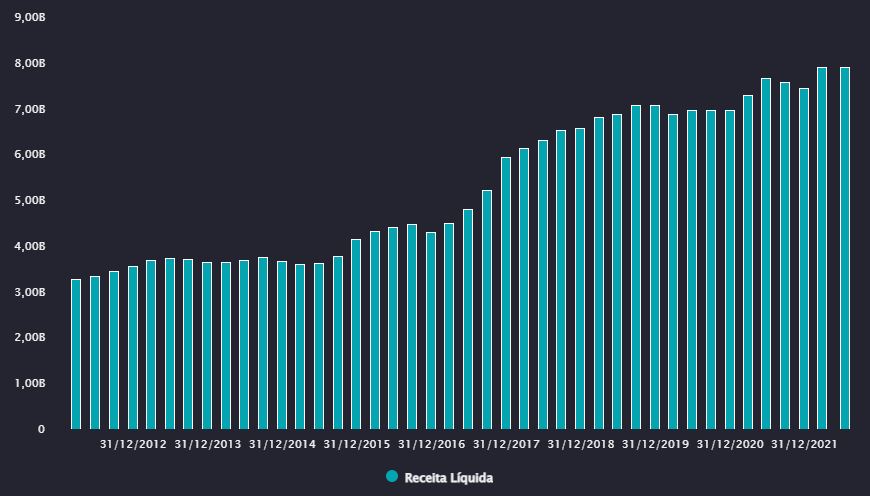Click the 5,00B value on the vertical axis
The width and height of the screenshot is (870, 496).
31,200
